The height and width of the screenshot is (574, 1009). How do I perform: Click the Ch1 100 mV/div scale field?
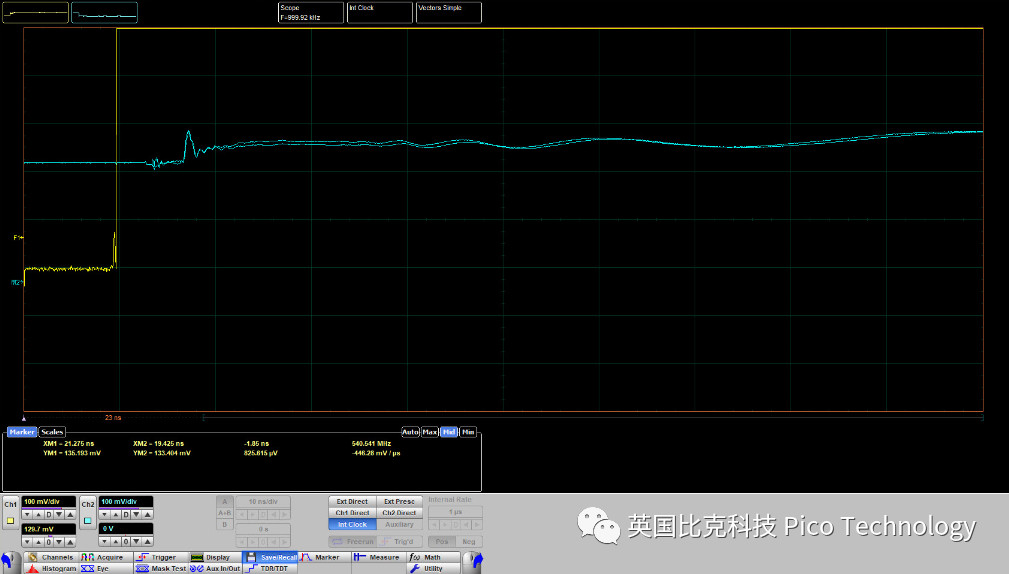pos(48,501)
